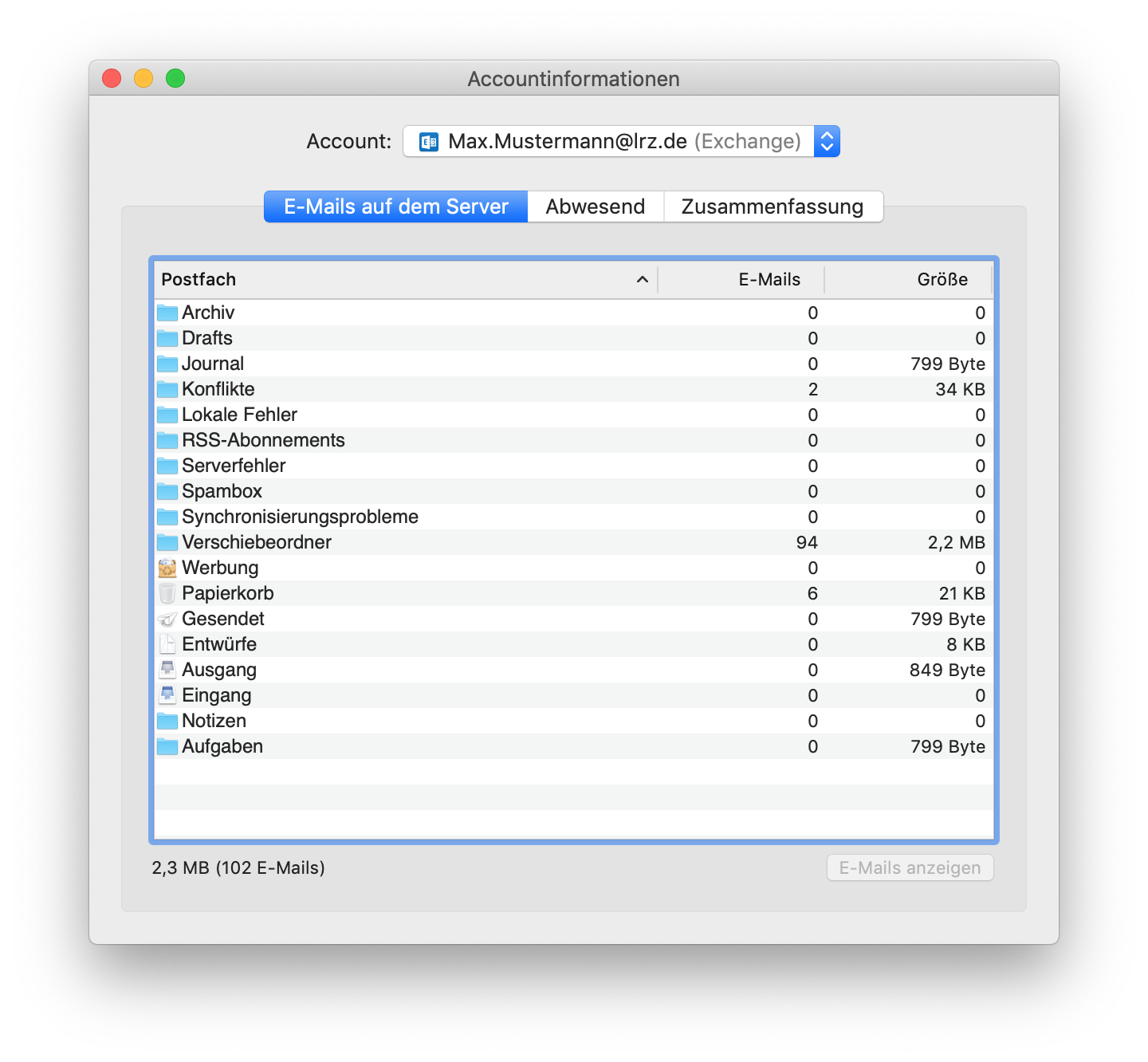
Task: Click the Werbung junk mailbox icon
Action: point(167,568)
